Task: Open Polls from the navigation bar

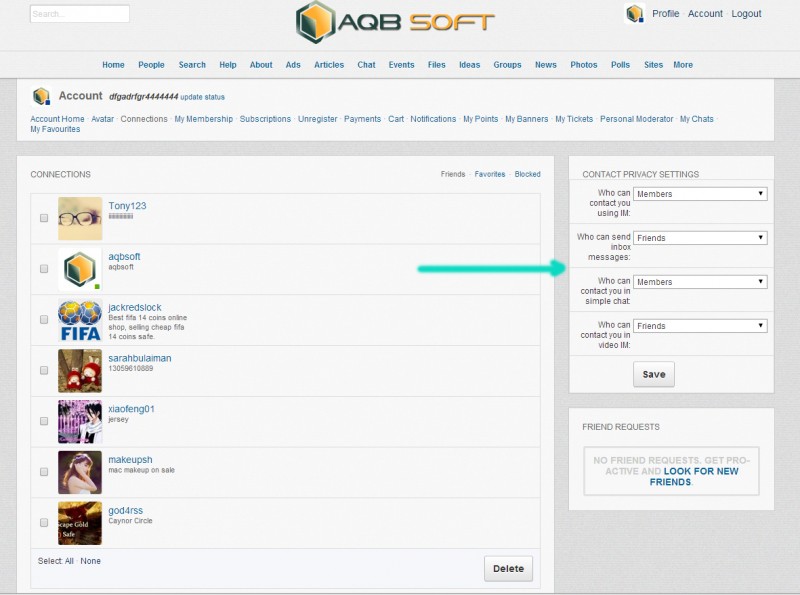Action: click(x=620, y=65)
